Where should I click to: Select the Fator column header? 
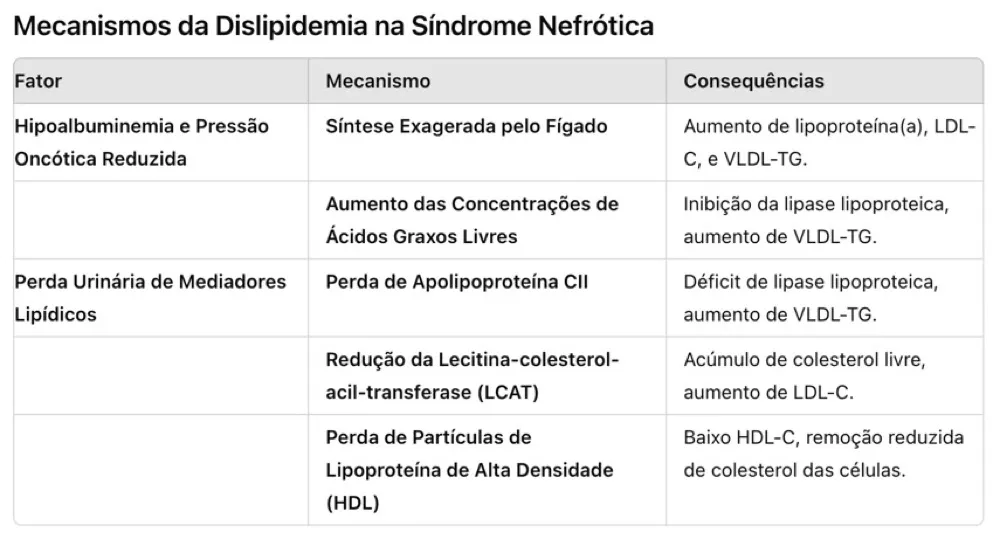point(38,81)
